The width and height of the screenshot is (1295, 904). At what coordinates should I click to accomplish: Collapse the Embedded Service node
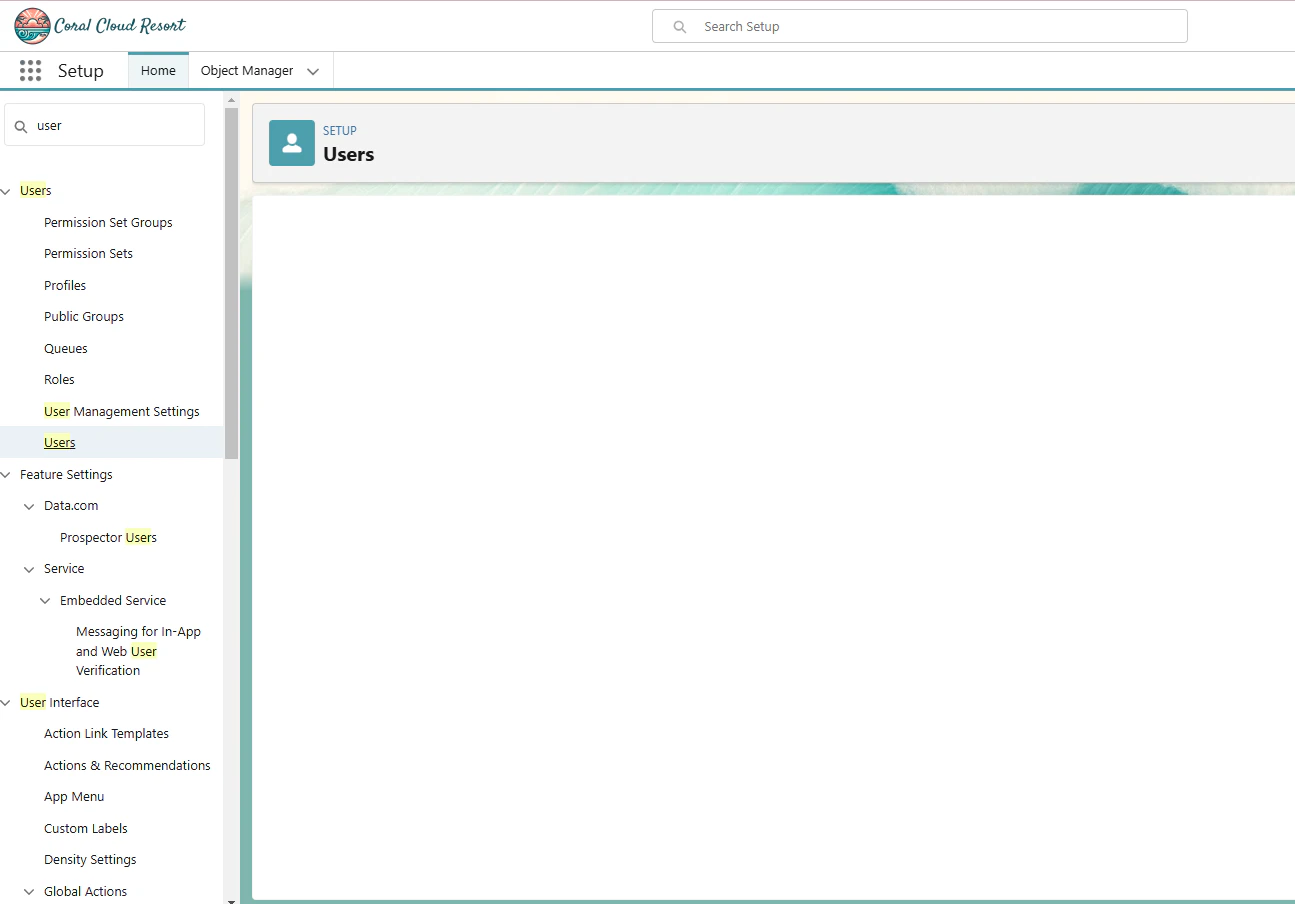click(45, 601)
